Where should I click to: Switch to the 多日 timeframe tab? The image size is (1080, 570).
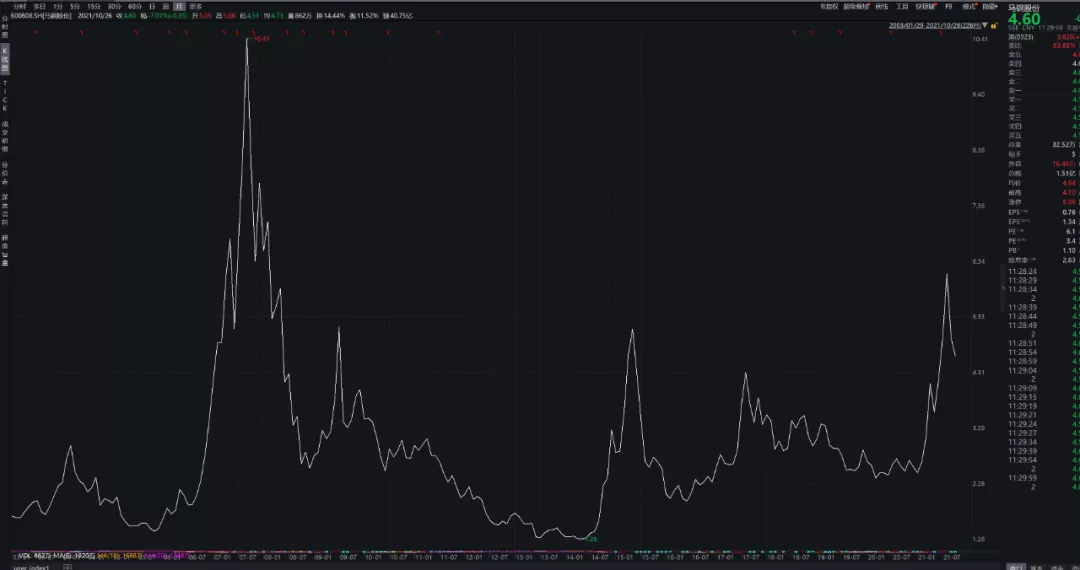point(40,6)
